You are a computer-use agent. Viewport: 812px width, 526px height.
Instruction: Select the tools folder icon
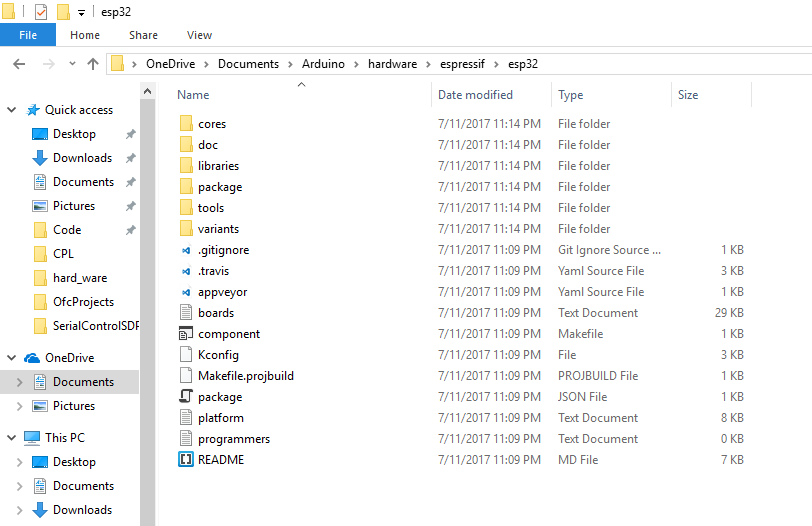(x=186, y=208)
